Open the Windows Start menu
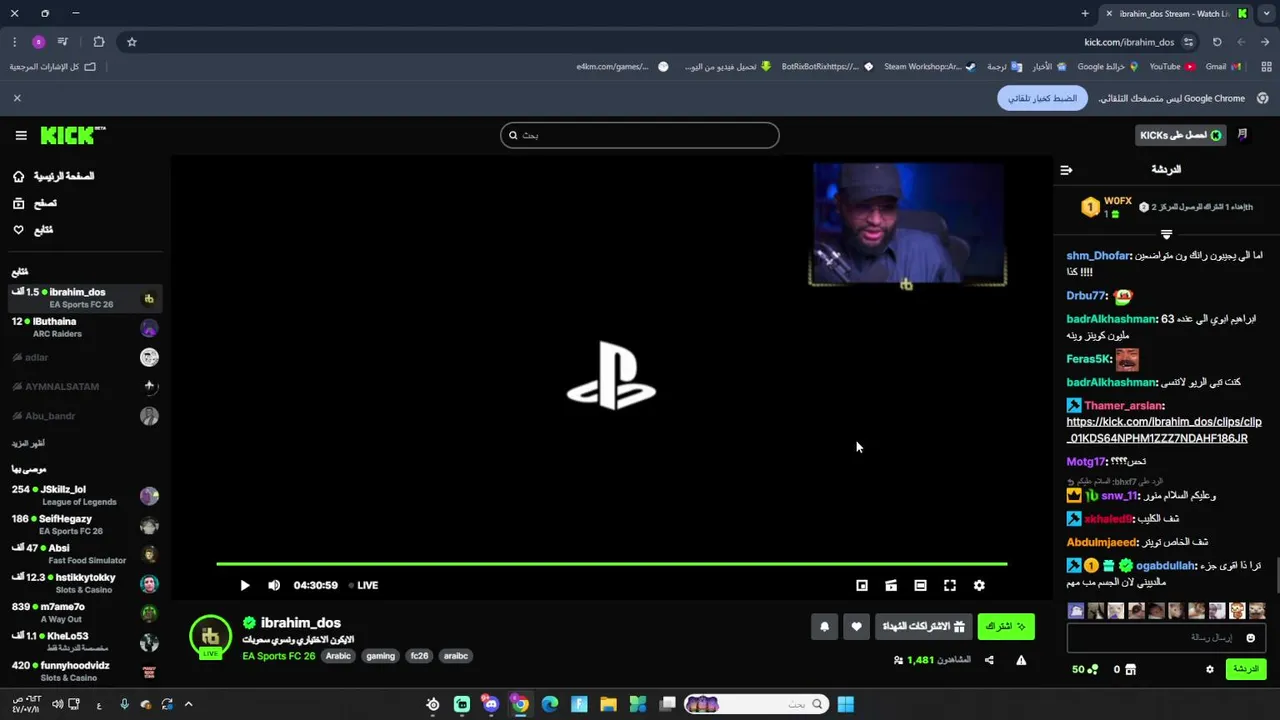1280x720 pixels. [845, 704]
